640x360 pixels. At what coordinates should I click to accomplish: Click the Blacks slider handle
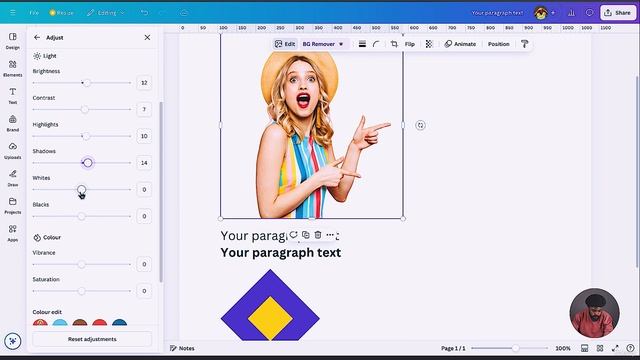(x=82, y=216)
